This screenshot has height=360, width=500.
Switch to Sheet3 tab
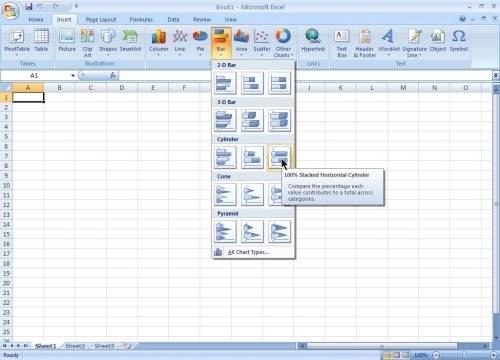click(x=104, y=346)
